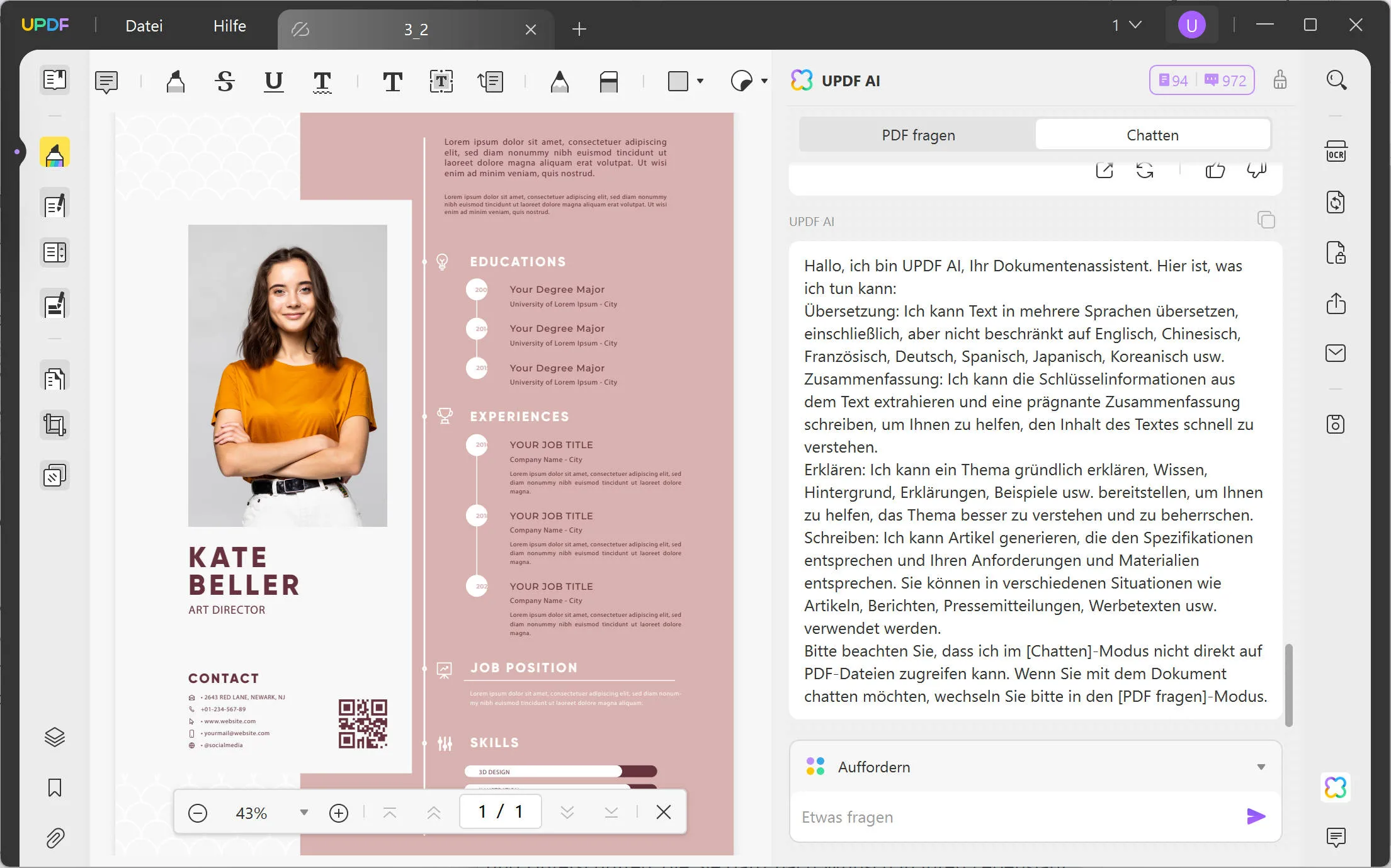Select the underline annotation tool
The height and width of the screenshot is (868, 1391).
coord(273,82)
